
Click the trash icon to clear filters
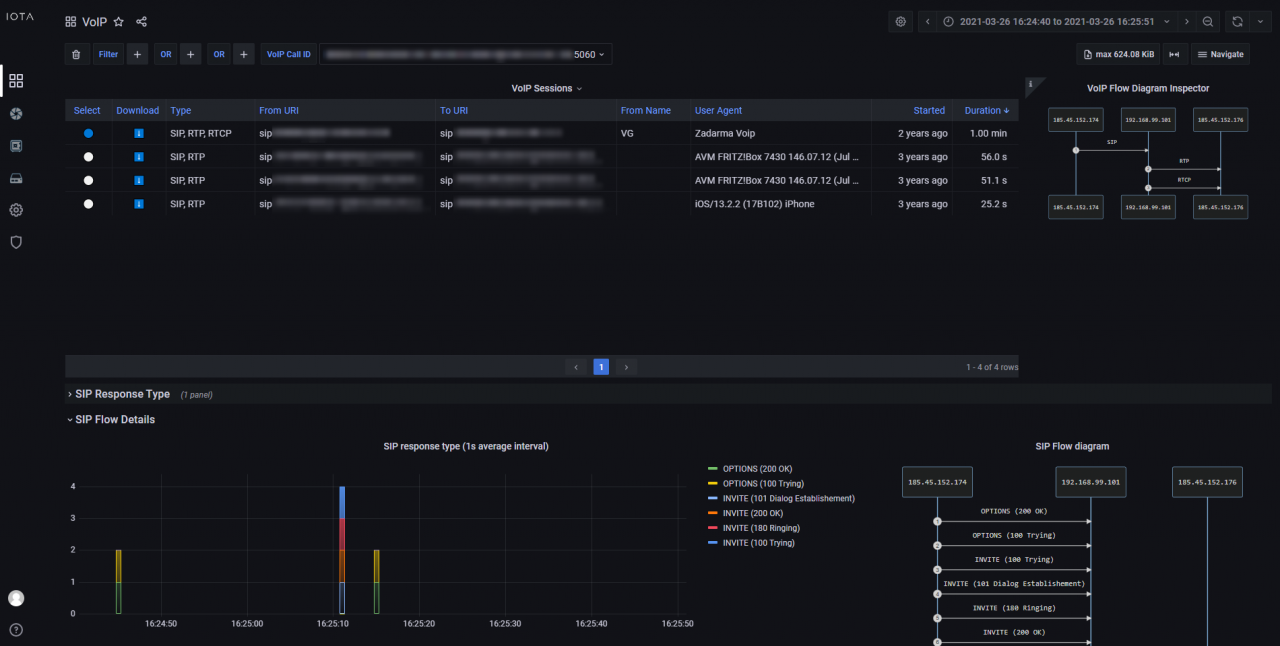pos(76,55)
